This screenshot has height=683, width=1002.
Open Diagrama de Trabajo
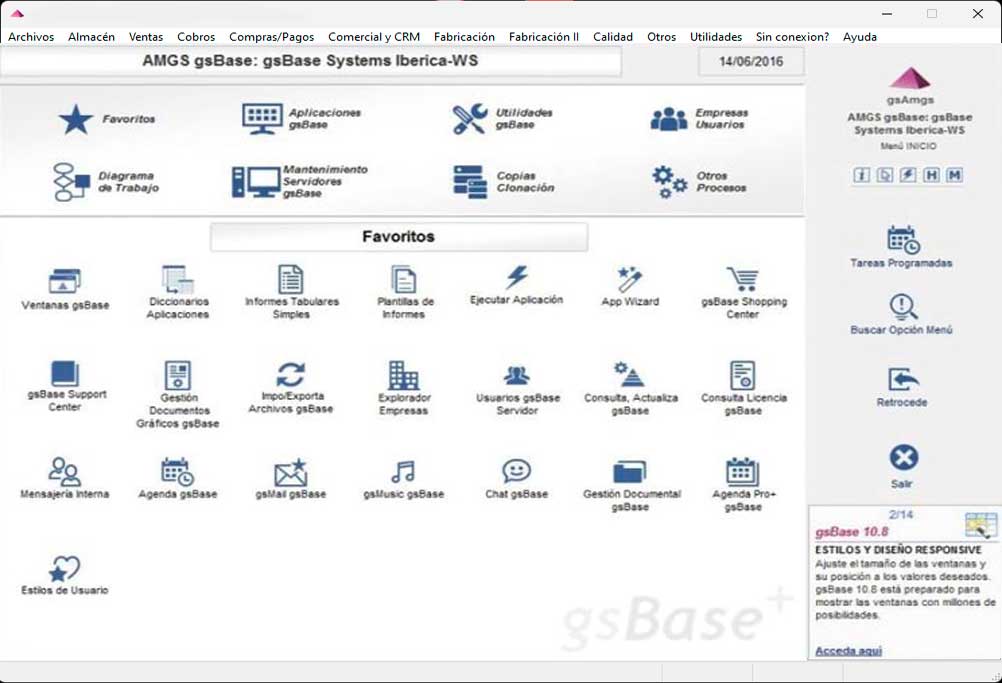point(106,181)
